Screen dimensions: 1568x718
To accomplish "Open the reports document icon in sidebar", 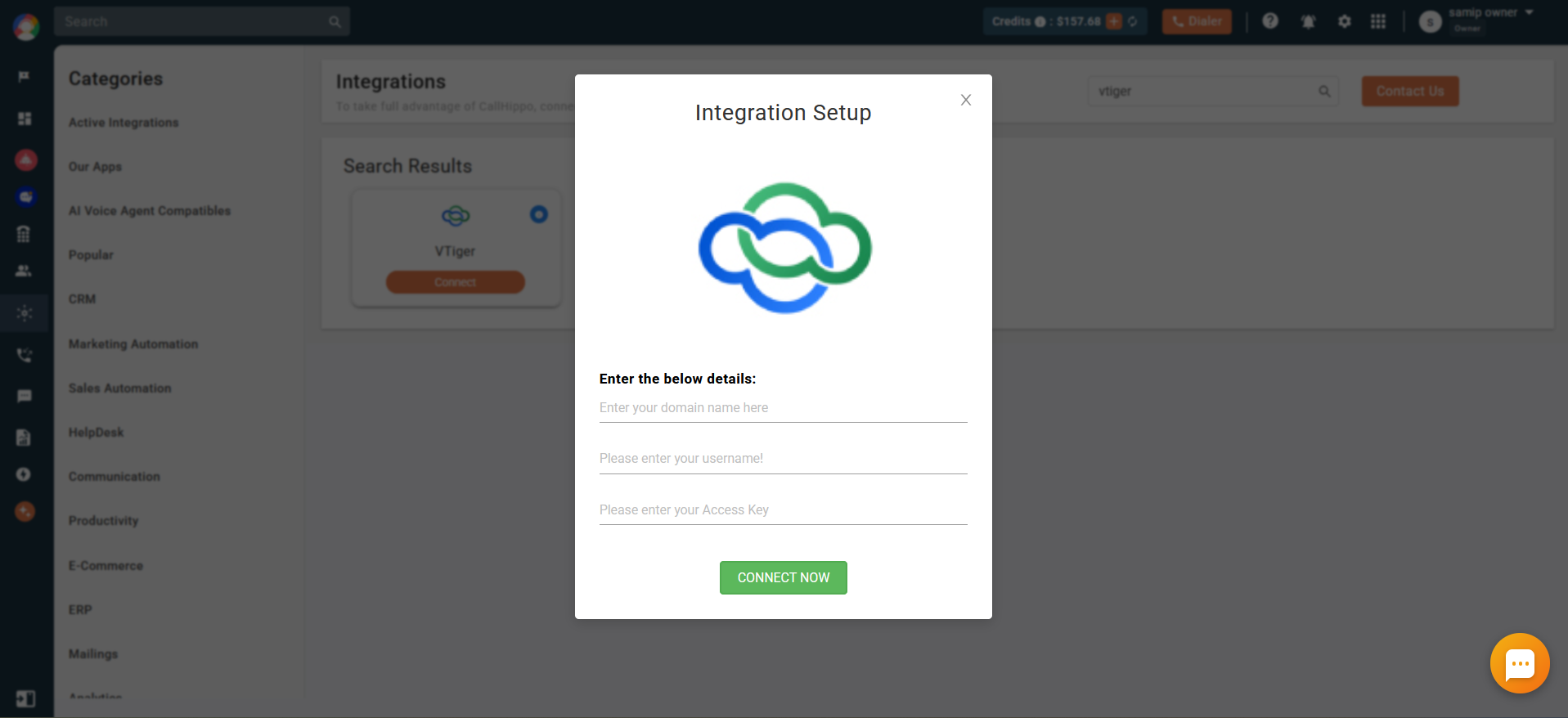I will pyautogui.click(x=24, y=438).
